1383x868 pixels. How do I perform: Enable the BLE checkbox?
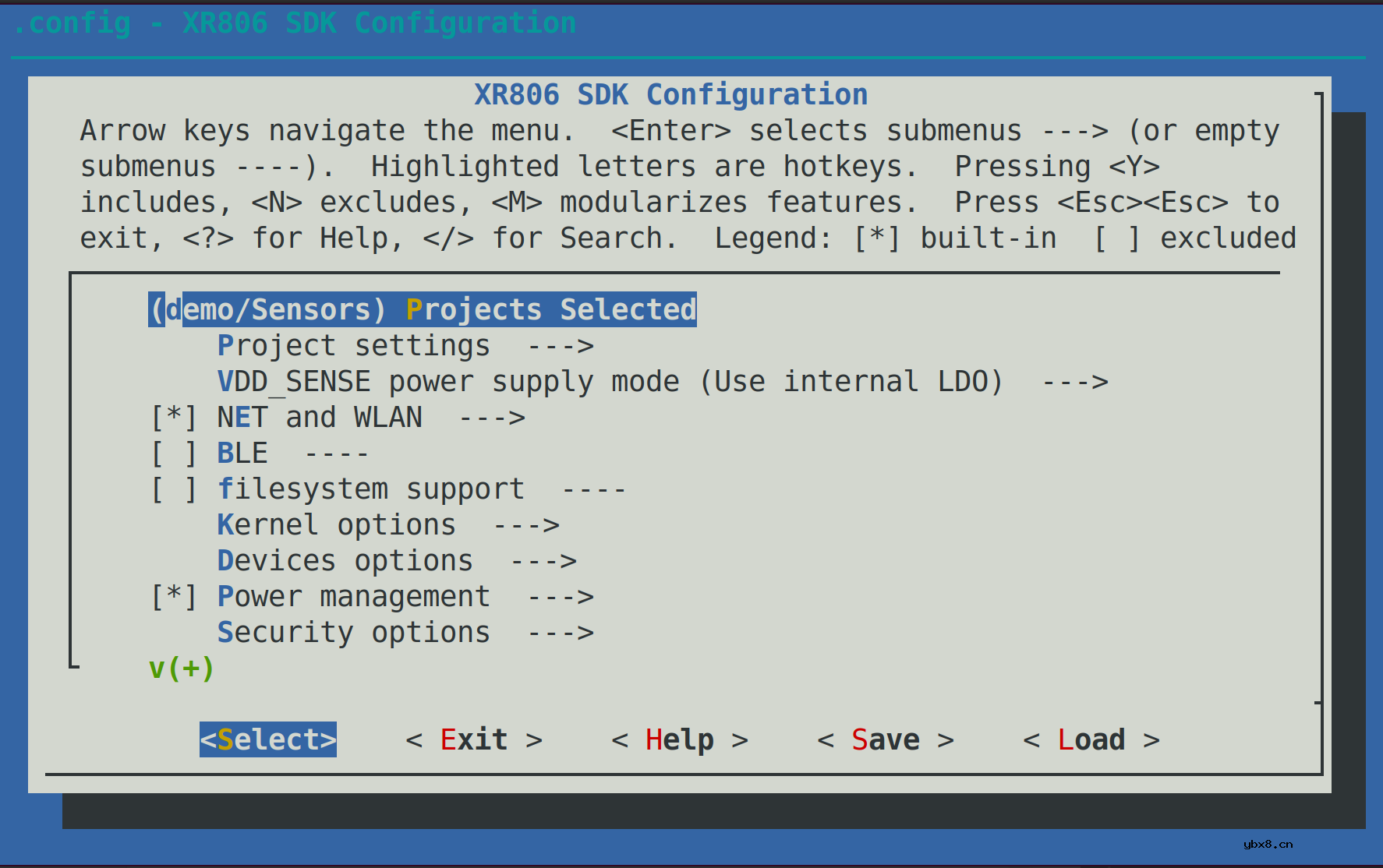point(173,453)
